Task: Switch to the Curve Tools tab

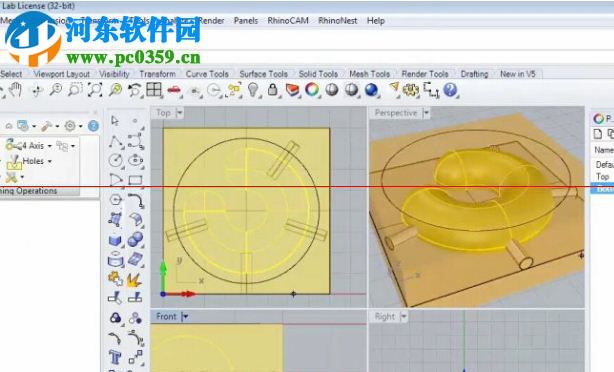Action: [x=207, y=74]
